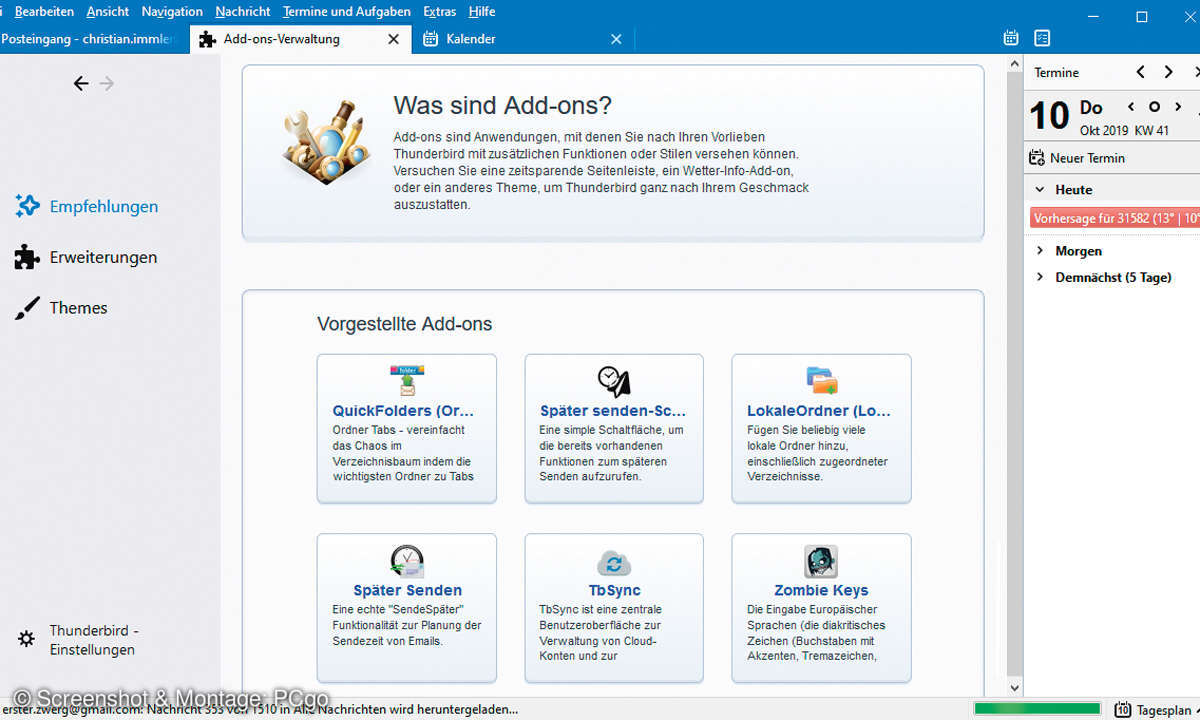
Task: Open Später Senden add-on link
Action: pos(407,590)
